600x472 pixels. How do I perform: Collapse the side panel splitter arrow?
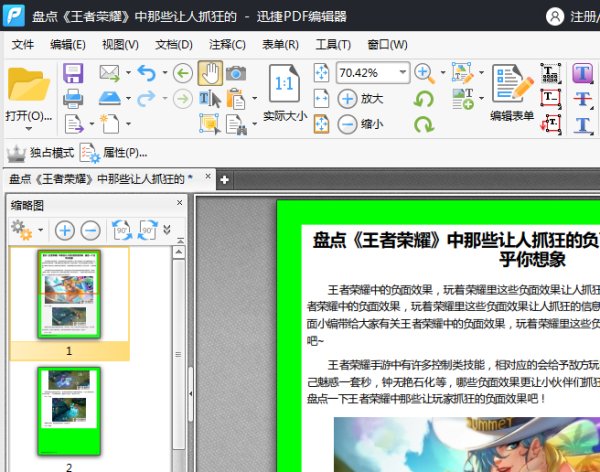click(191, 394)
